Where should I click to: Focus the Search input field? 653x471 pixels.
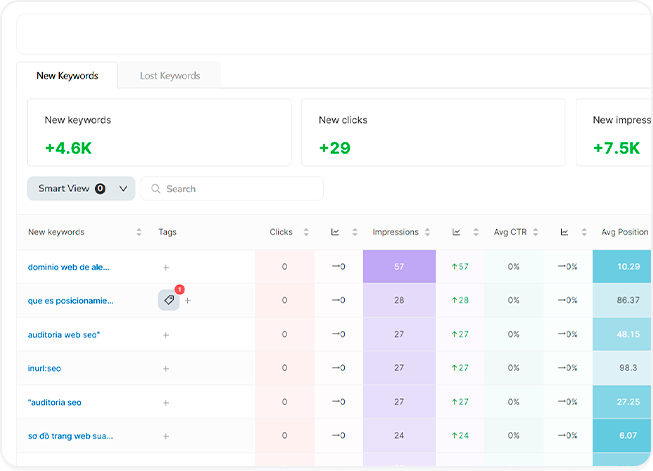[240, 189]
